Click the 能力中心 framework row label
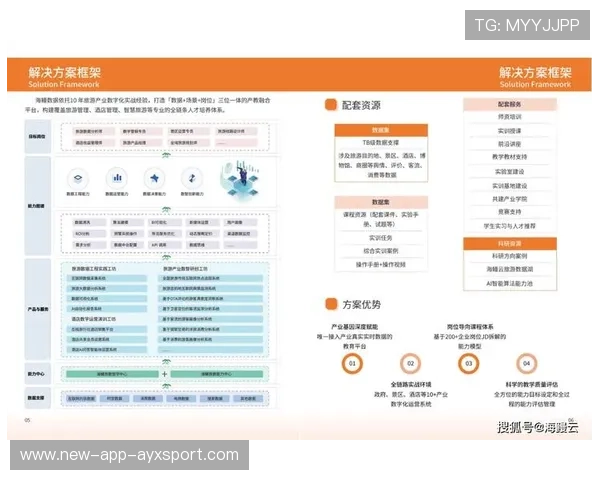This screenshot has height=480, width=600. click(38, 374)
